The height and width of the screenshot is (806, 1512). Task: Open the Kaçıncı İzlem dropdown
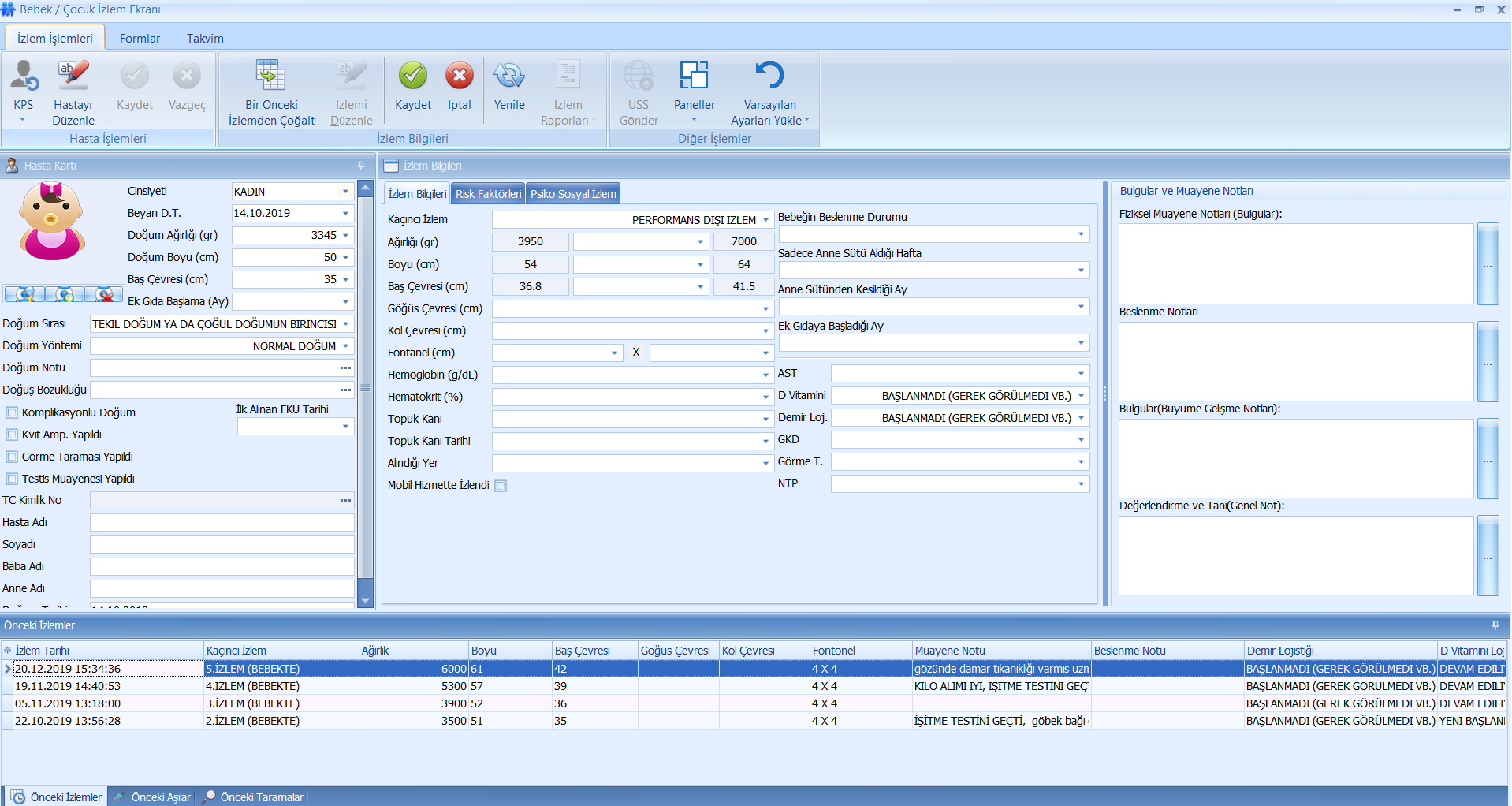(765, 220)
